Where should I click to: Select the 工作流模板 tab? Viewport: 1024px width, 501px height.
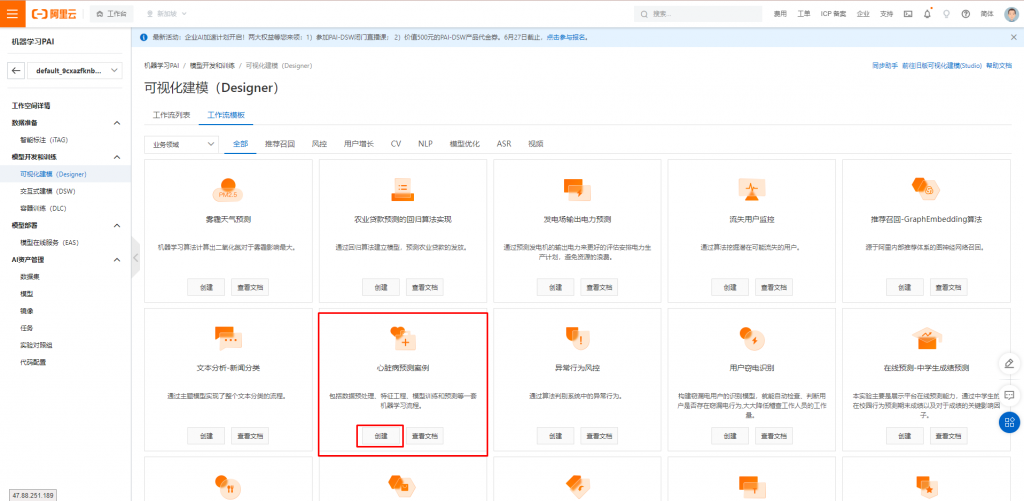226,115
